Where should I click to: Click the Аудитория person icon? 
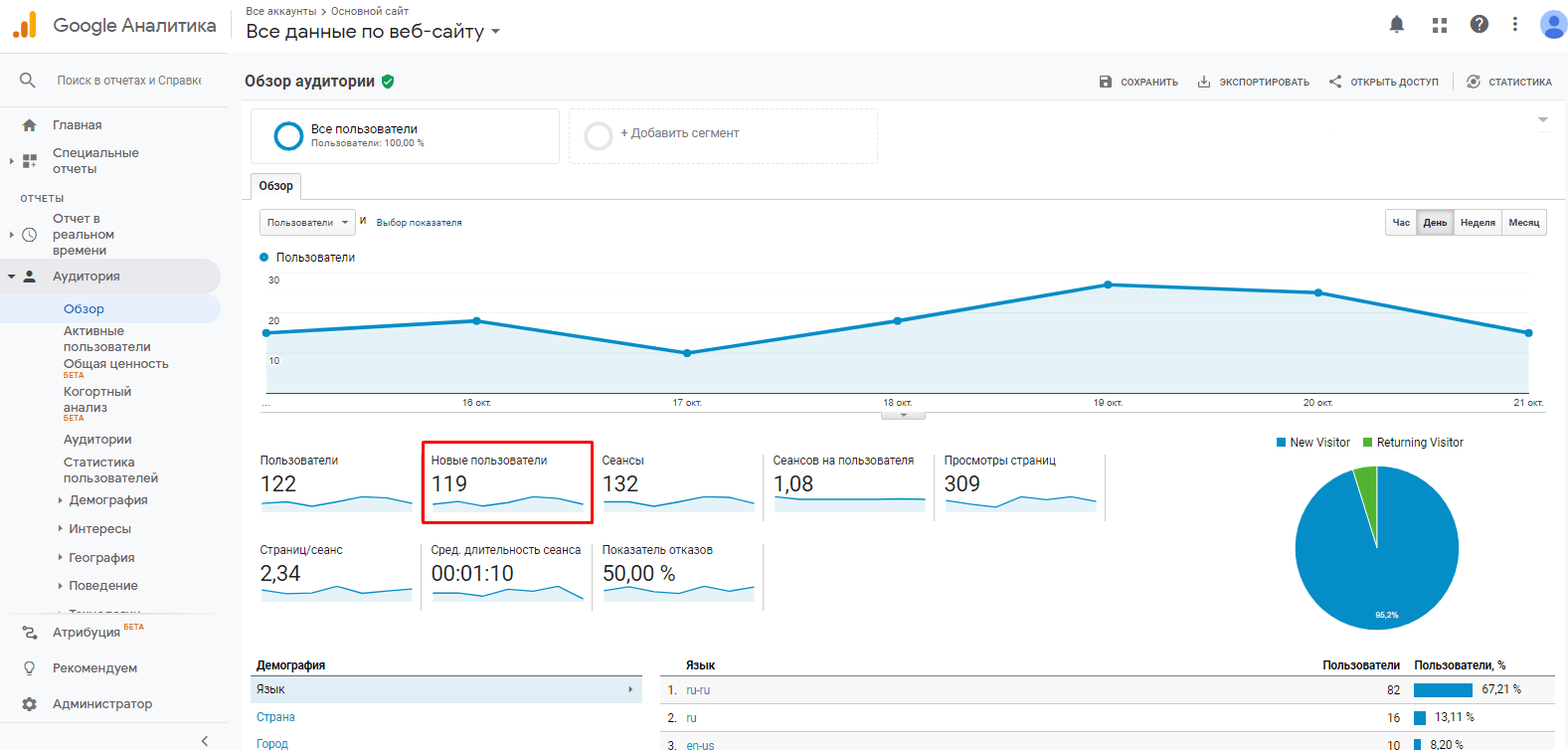click(x=30, y=277)
